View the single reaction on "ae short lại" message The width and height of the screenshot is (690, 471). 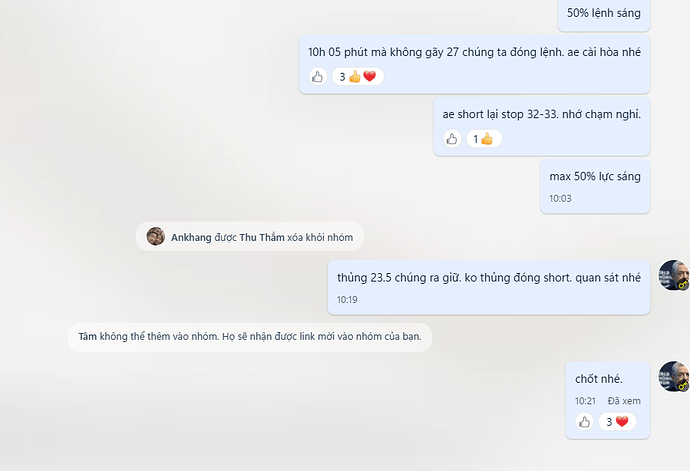pyautogui.click(x=483, y=139)
